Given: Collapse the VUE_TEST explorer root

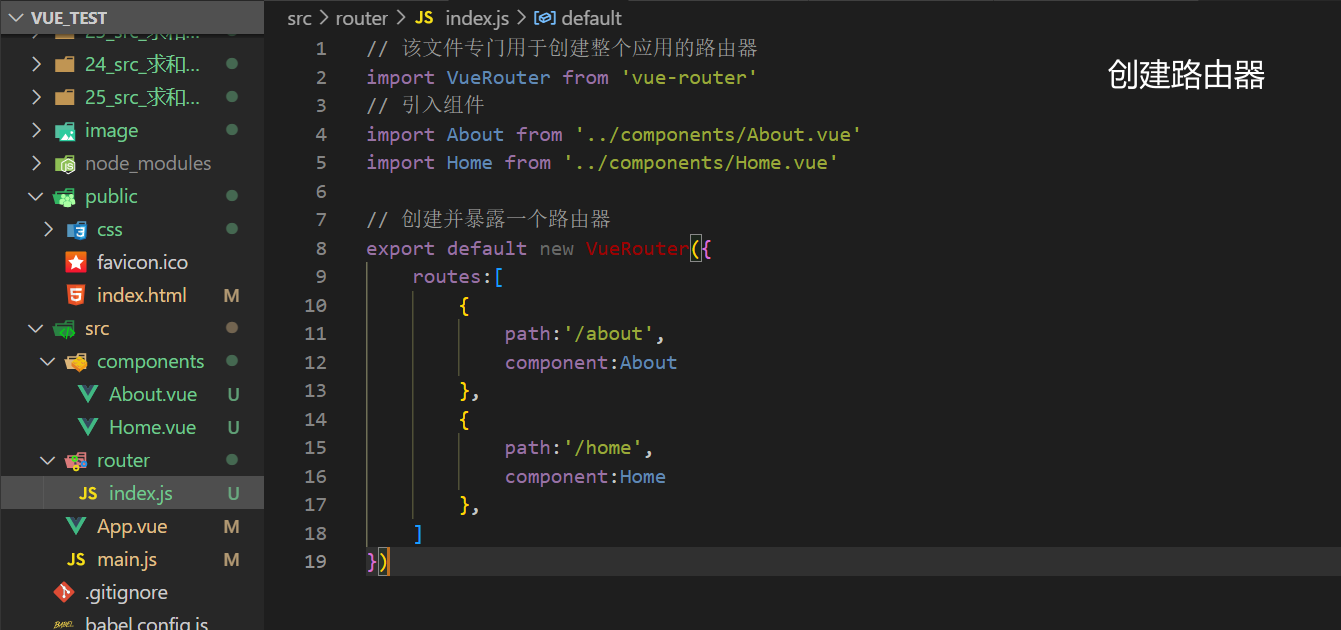Looking at the screenshot, I should (x=18, y=18).
